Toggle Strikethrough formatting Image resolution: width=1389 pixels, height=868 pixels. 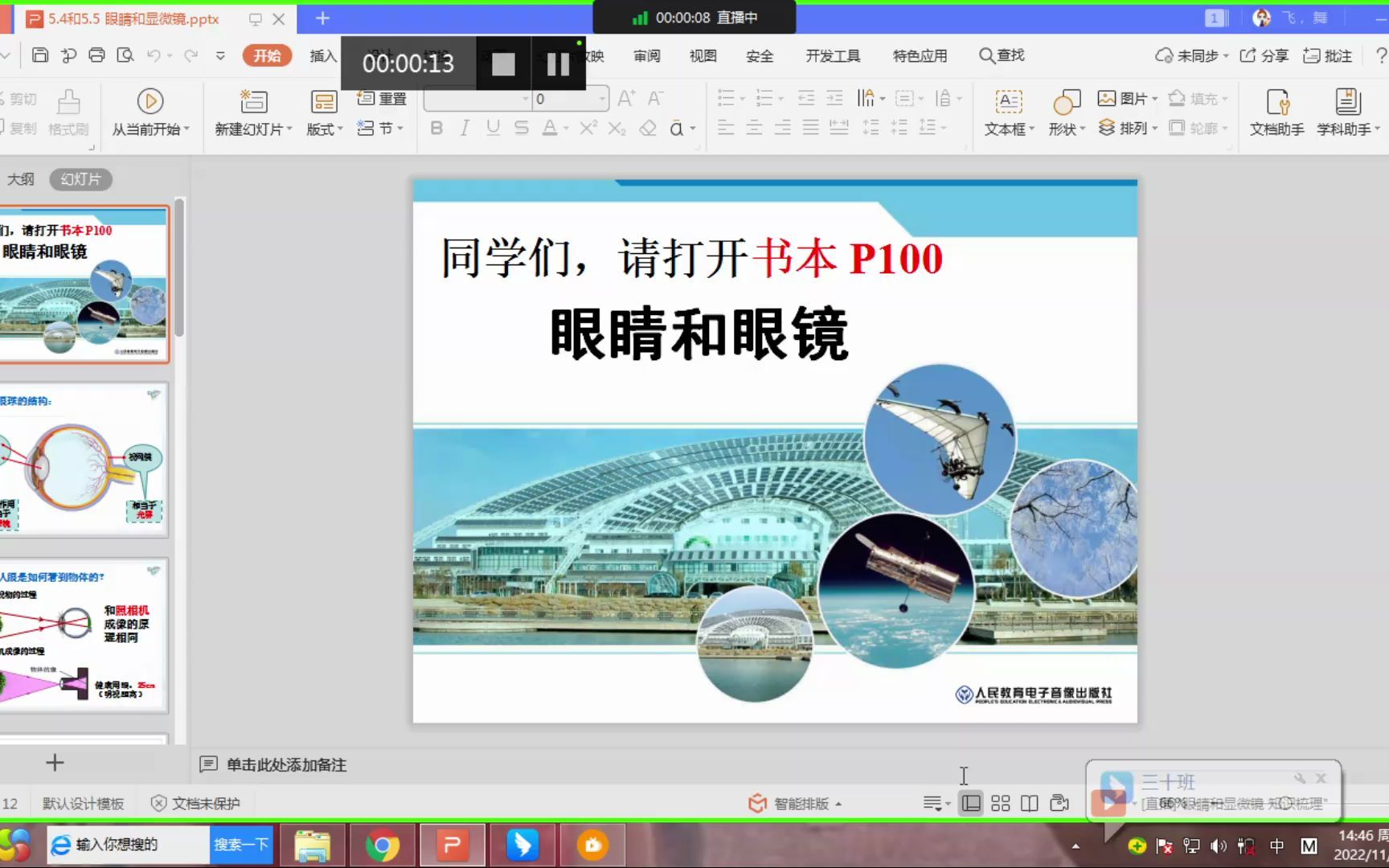tap(521, 128)
